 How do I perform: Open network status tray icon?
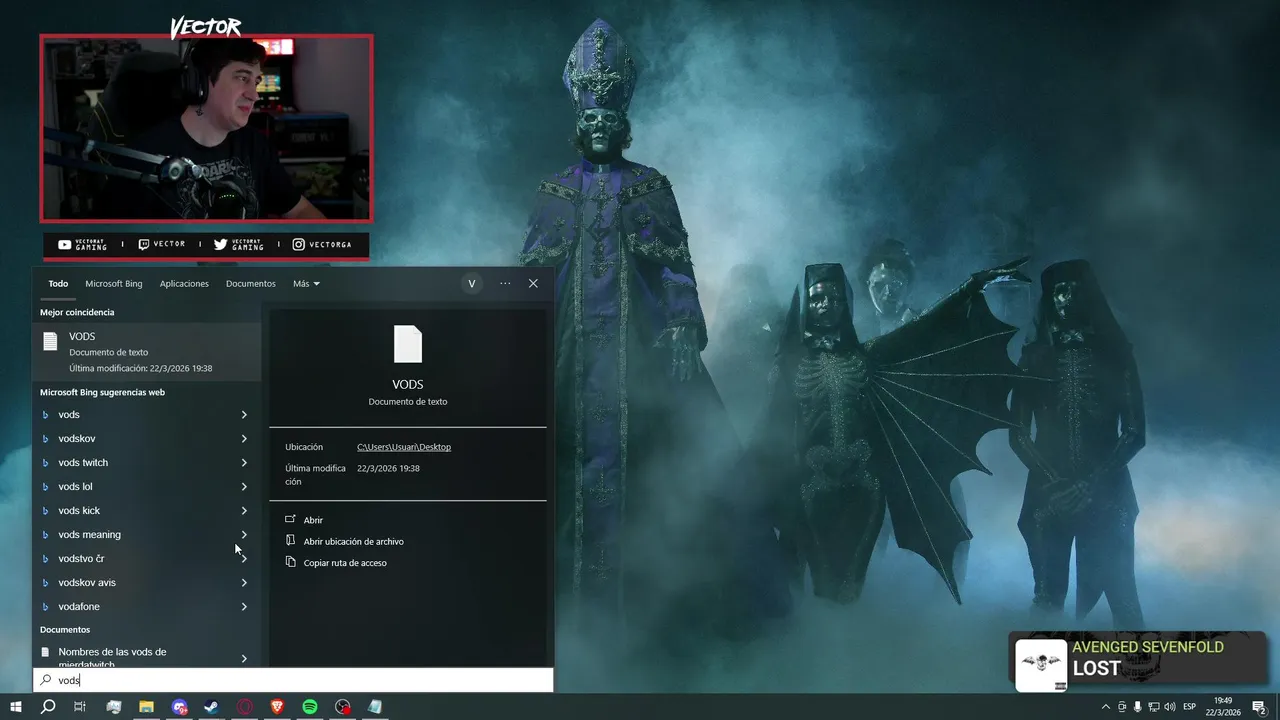tap(1153, 707)
